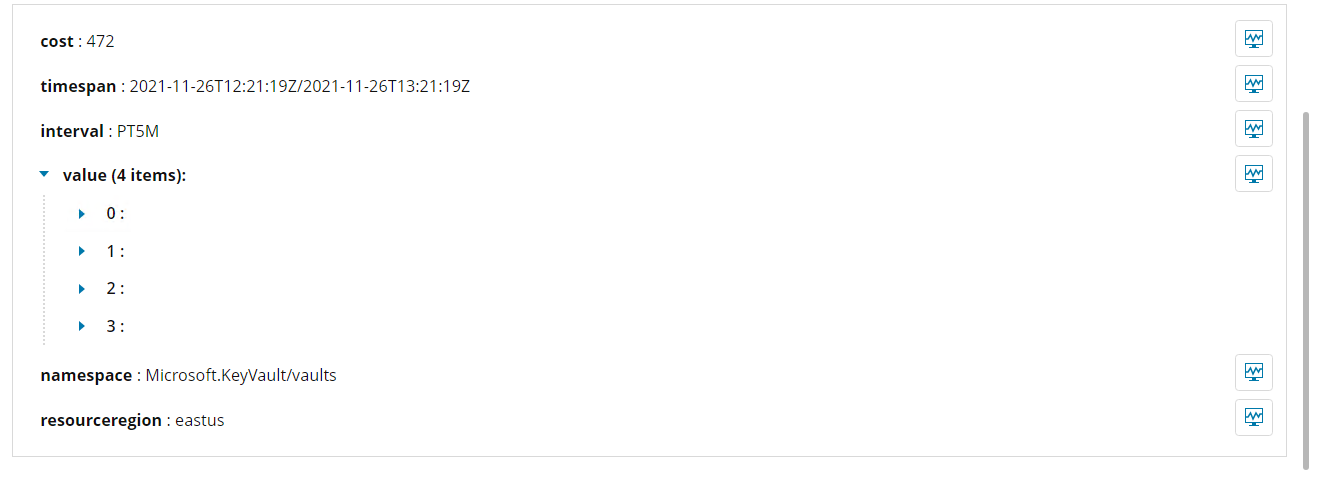Expand item 2 arrow
The width and height of the screenshot is (1322, 484).
pyautogui.click(x=83, y=289)
